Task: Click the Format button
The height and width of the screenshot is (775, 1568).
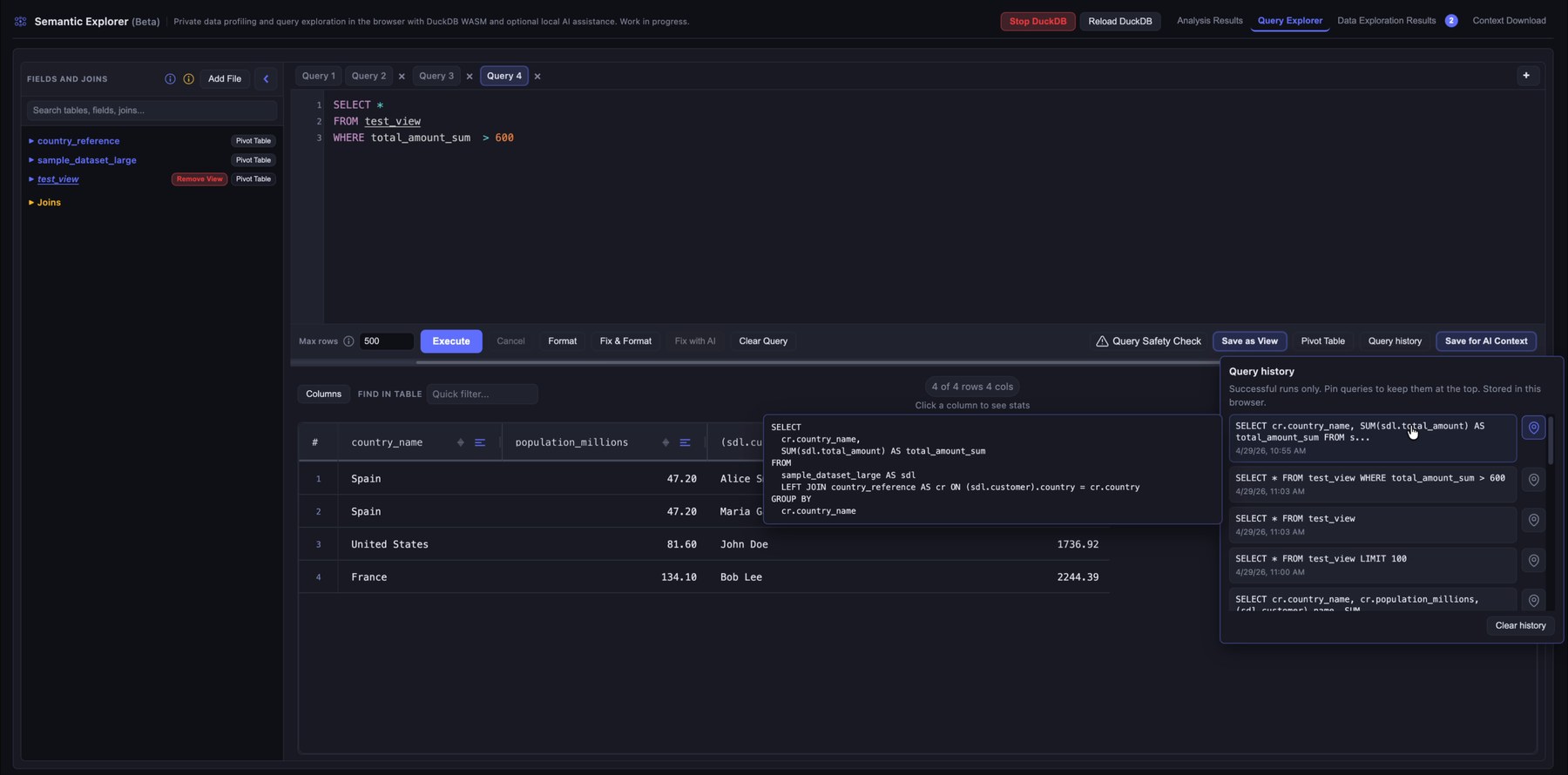Action: coord(562,341)
